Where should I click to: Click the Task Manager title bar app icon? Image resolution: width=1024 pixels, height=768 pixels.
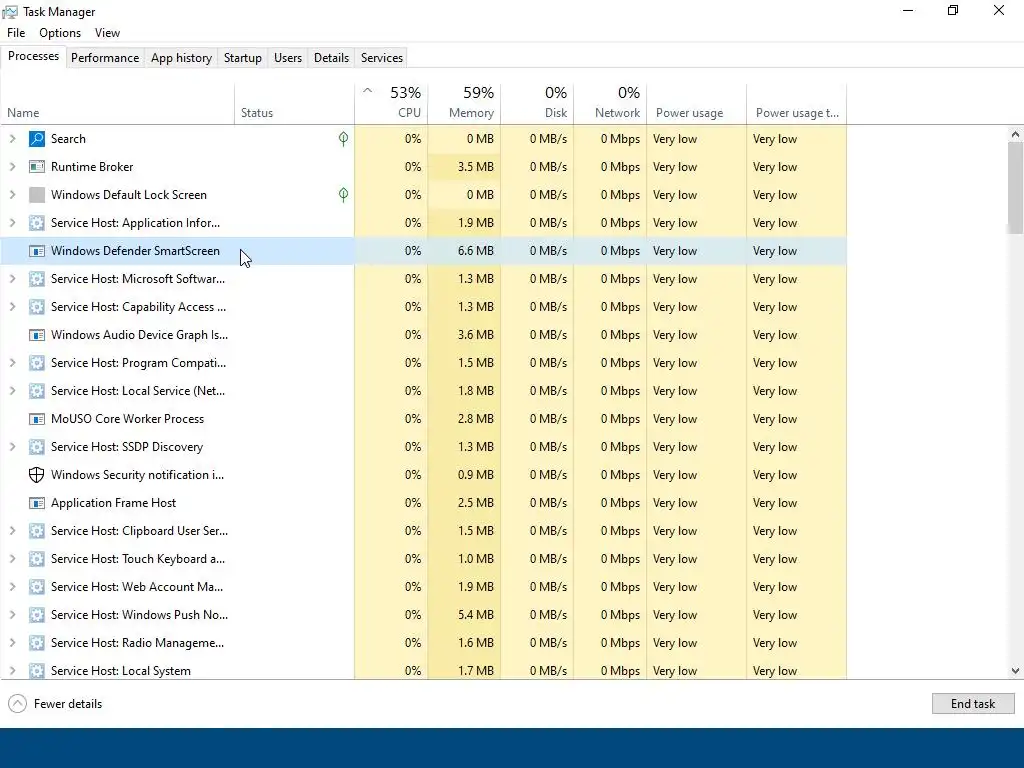click(10, 12)
